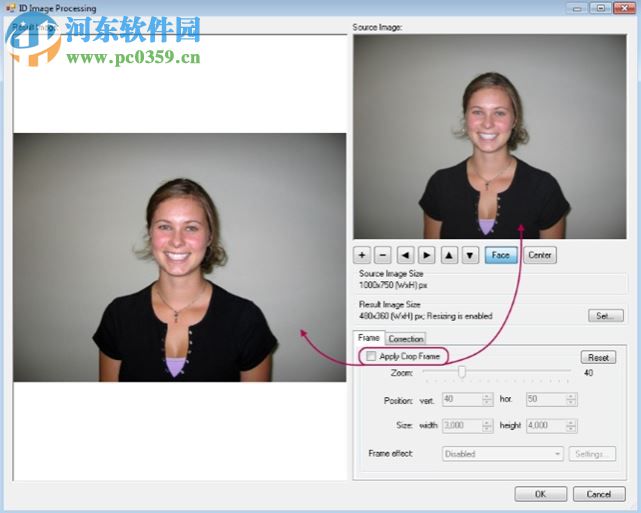Reset the crop frame settings
This screenshot has width=641, height=513.
(x=598, y=357)
